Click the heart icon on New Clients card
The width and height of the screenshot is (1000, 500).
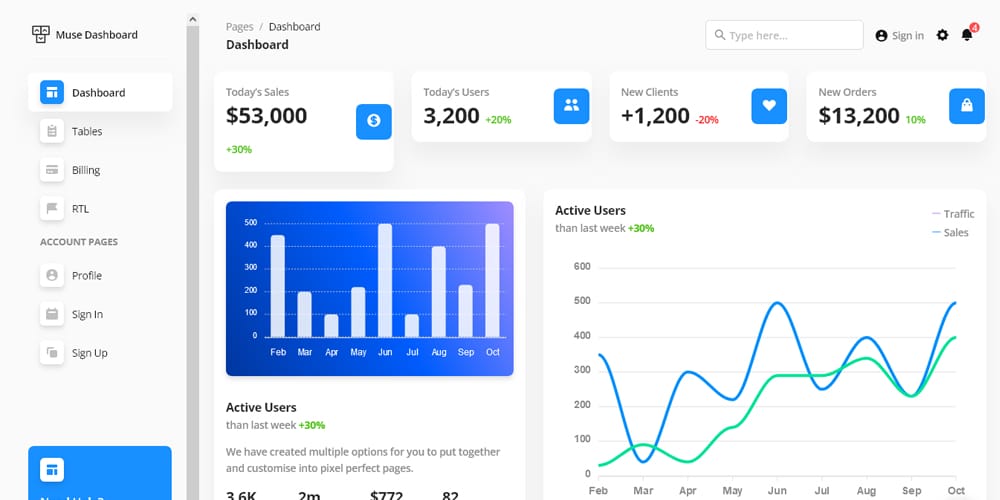click(769, 106)
